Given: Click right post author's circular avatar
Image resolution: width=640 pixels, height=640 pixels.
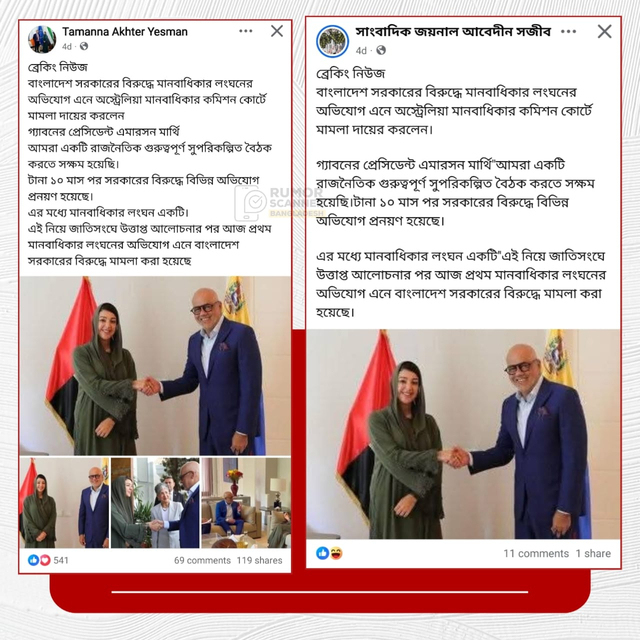Looking at the screenshot, I should [x=332, y=41].
